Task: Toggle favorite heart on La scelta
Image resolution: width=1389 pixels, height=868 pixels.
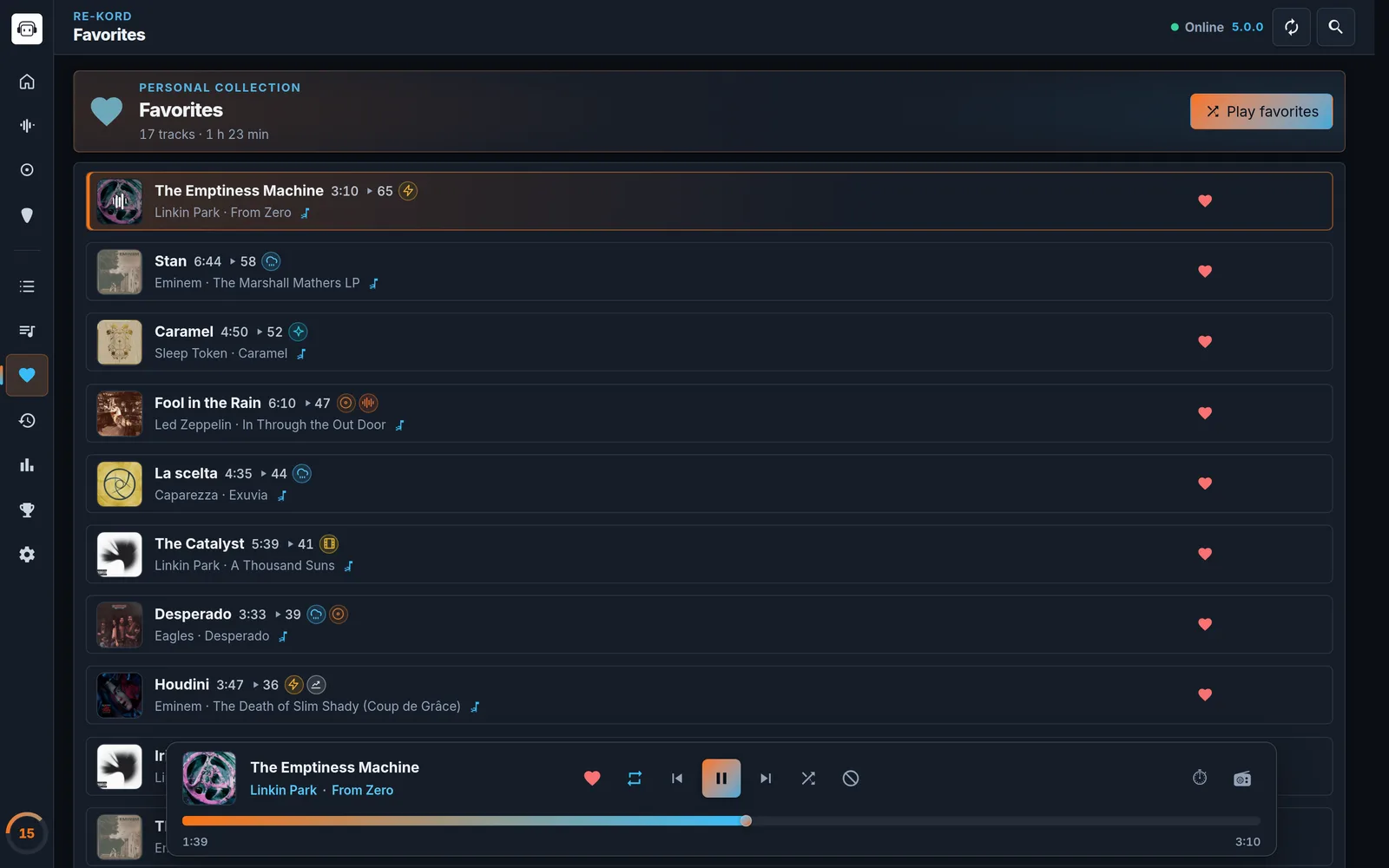Action: click(1205, 483)
